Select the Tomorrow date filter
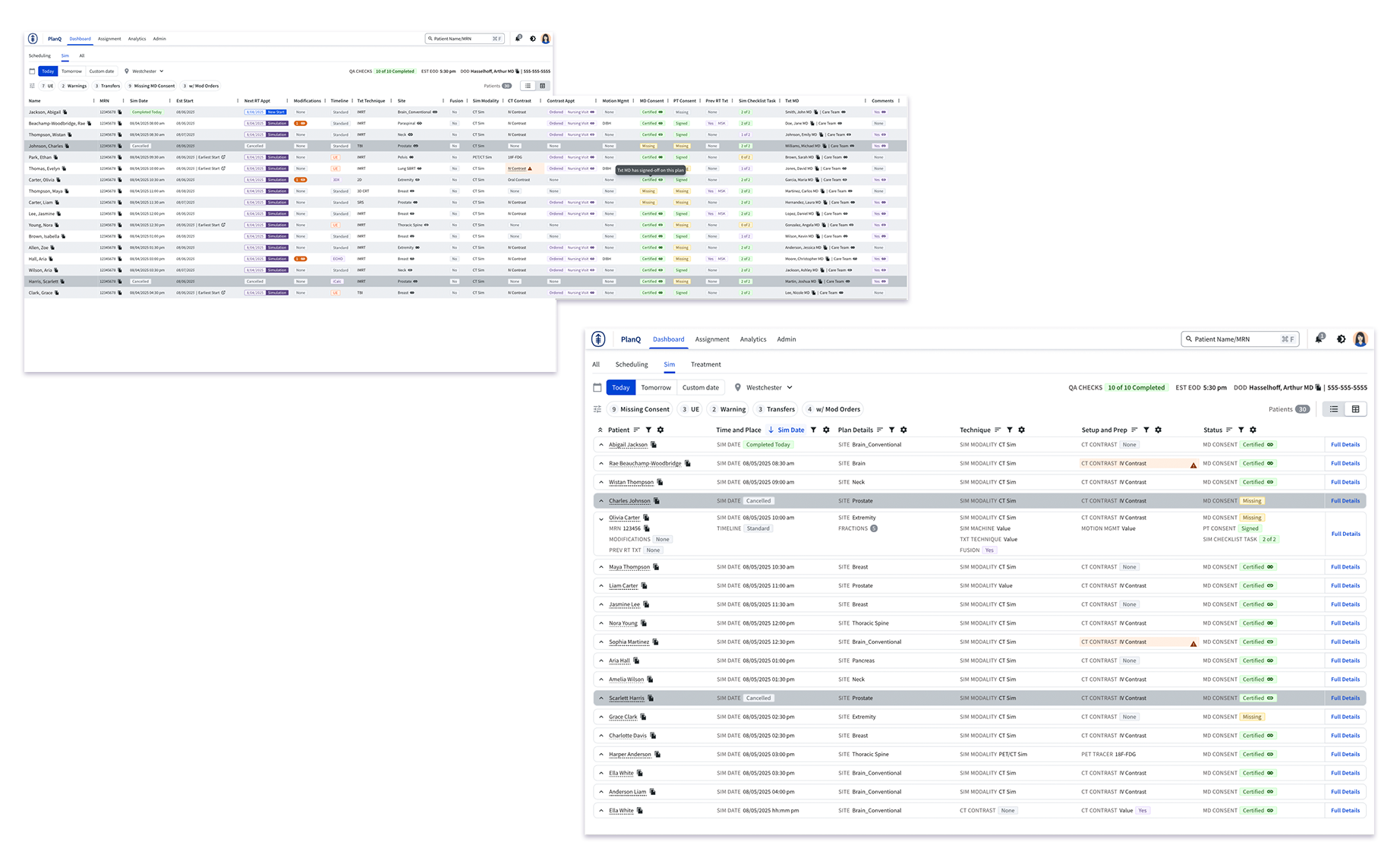The image size is (1400, 867). point(655,387)
